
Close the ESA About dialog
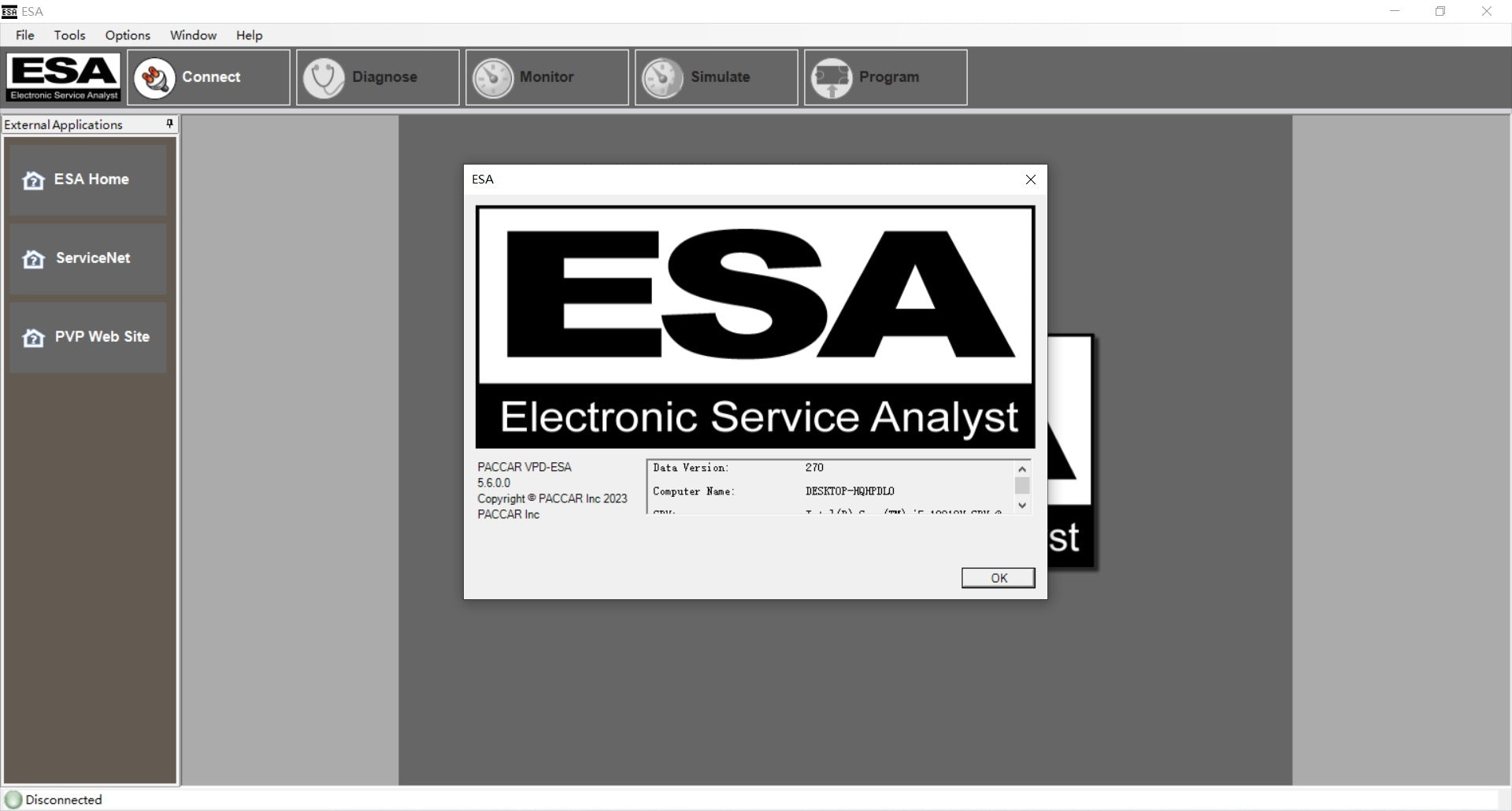pyautogui.click(x=1030, y=180)
